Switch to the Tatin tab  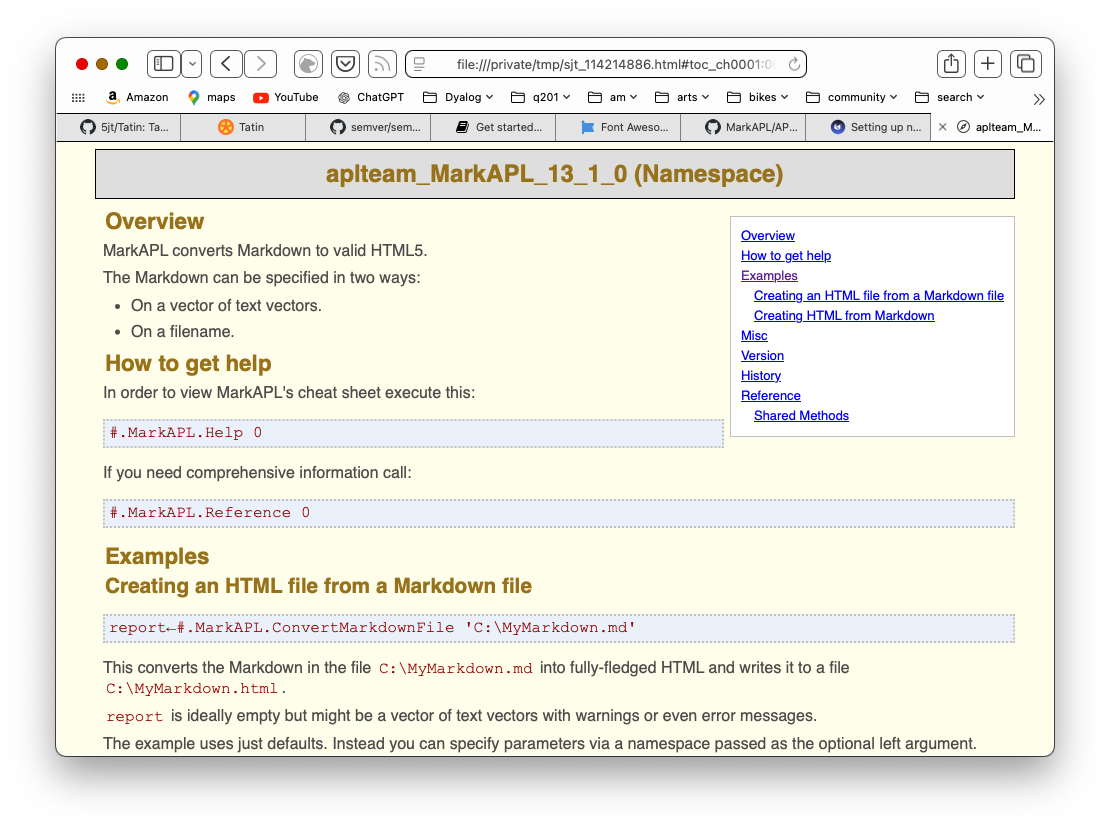click(243, 127)
